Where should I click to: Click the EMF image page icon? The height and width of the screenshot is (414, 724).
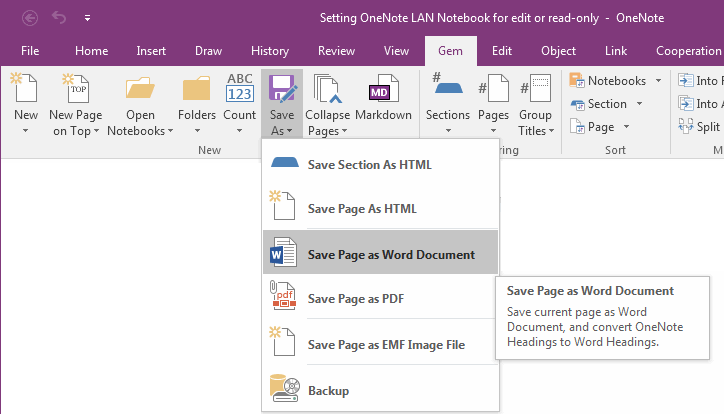pyautogui.click(x=282, y=341)
